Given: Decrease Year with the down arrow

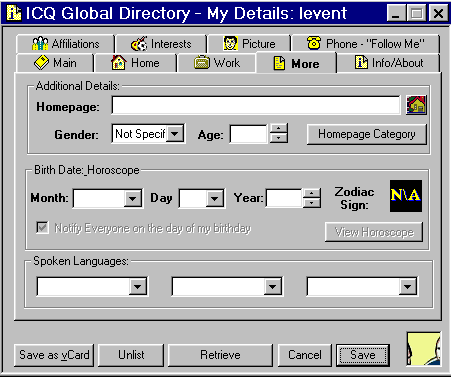Looking at the screenshot, I should coord(312,203).
